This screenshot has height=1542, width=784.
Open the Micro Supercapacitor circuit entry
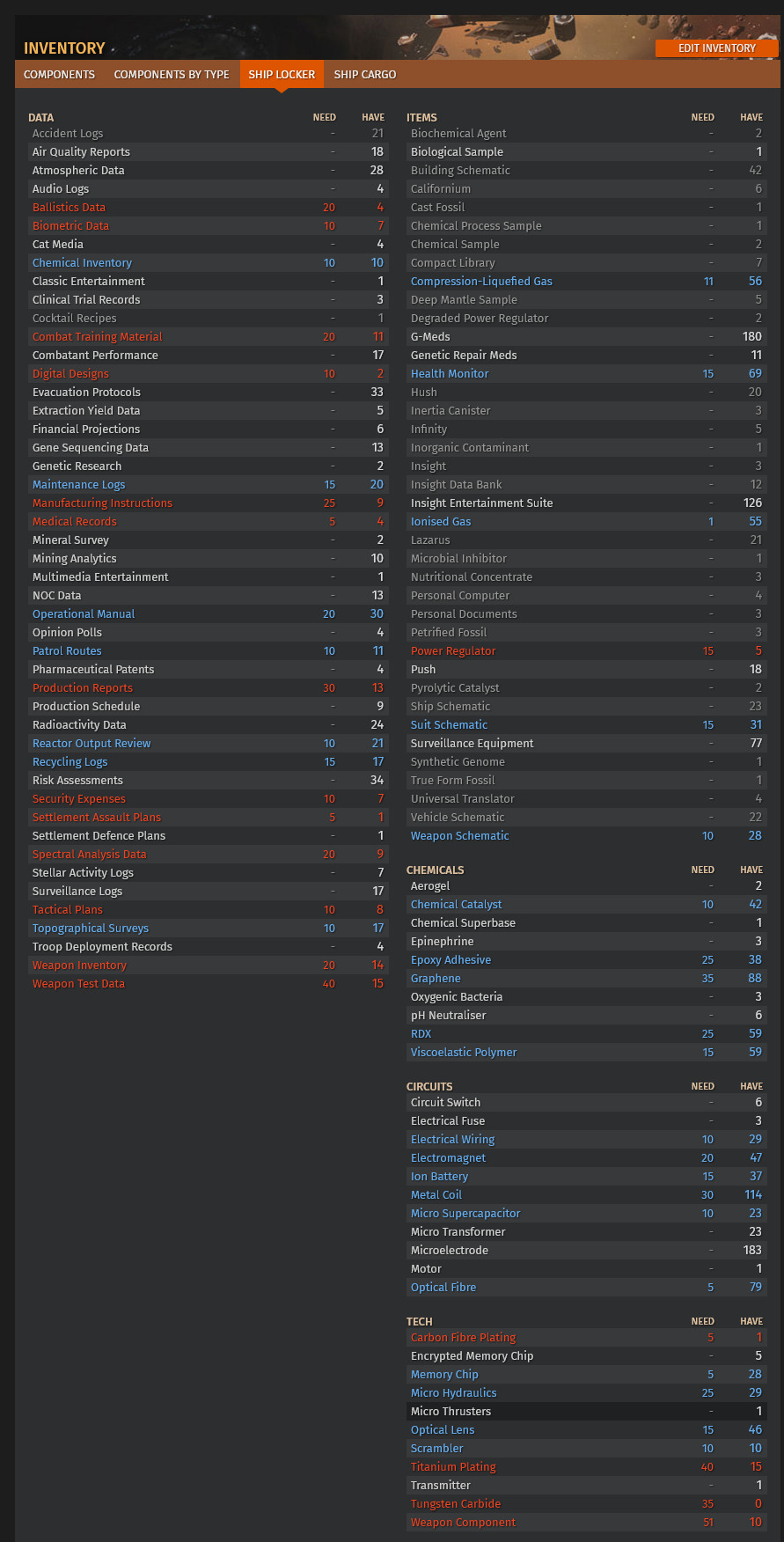[465, 1214]
